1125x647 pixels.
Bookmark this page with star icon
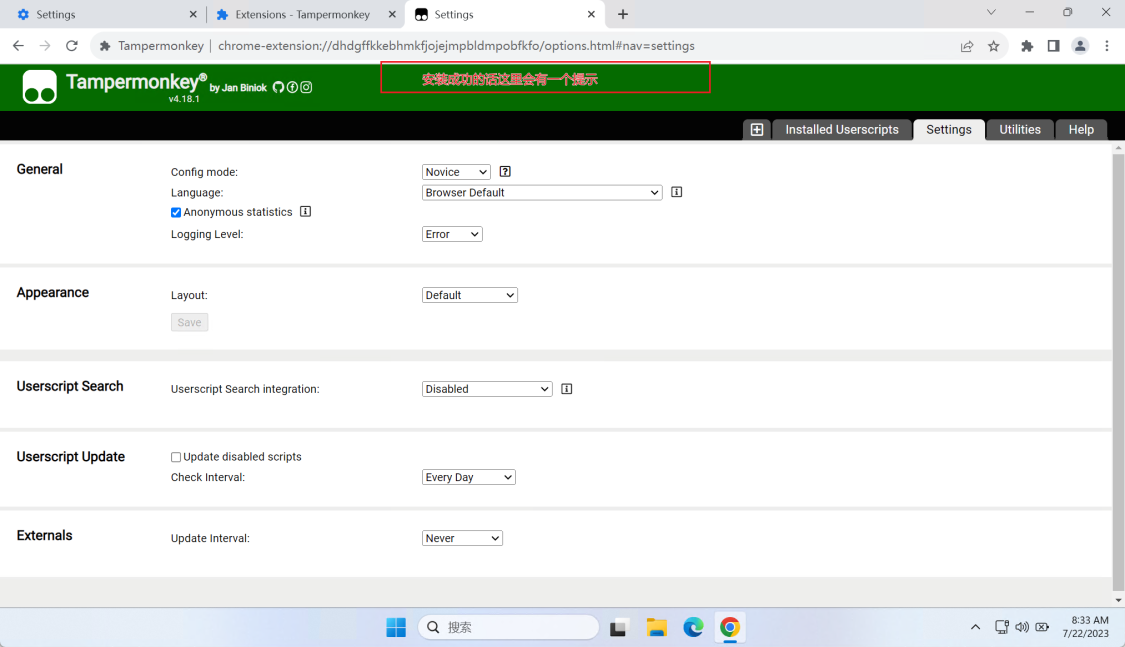coord(994,46)
